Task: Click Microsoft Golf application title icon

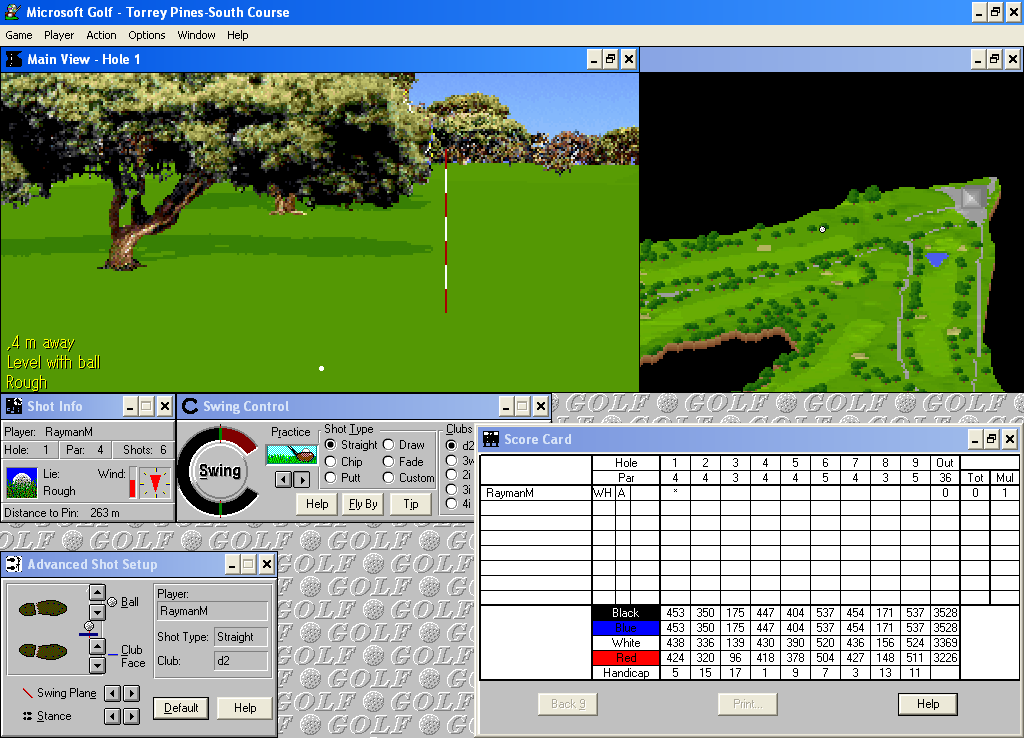Action: [12, 12]
